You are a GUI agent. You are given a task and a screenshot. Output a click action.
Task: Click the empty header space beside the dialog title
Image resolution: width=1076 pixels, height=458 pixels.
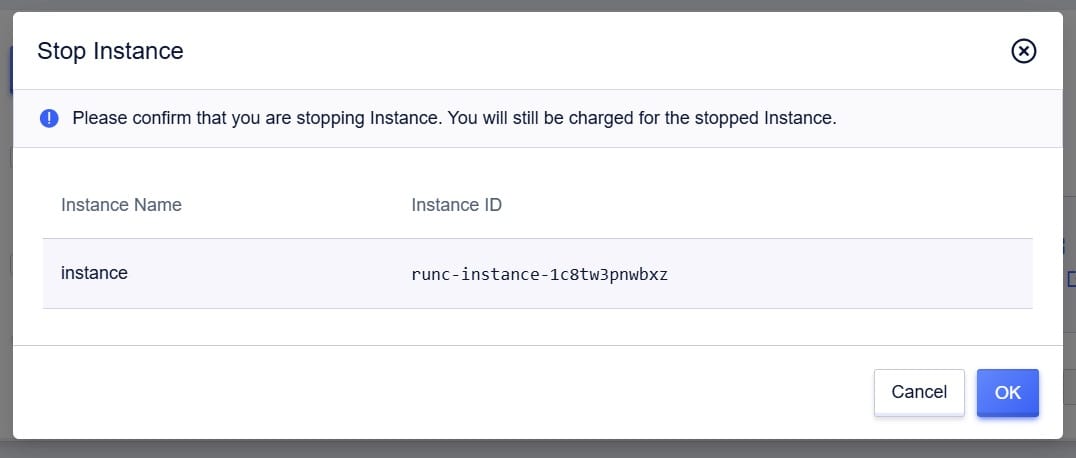597,51
